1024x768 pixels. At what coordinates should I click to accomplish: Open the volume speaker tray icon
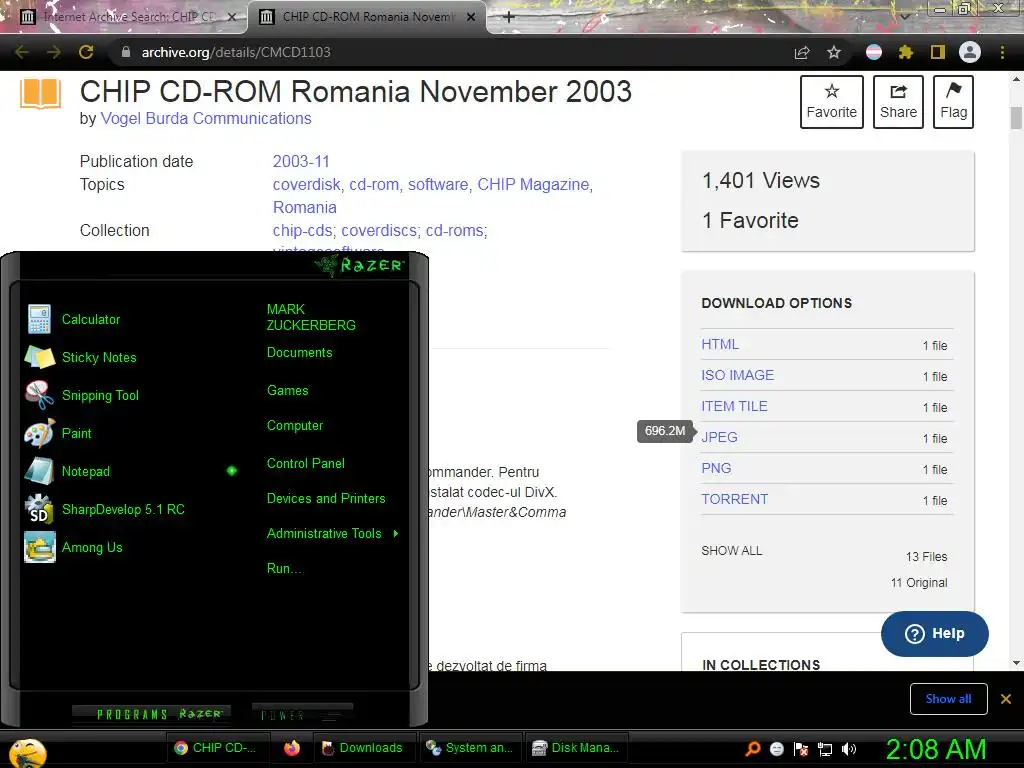849,749
